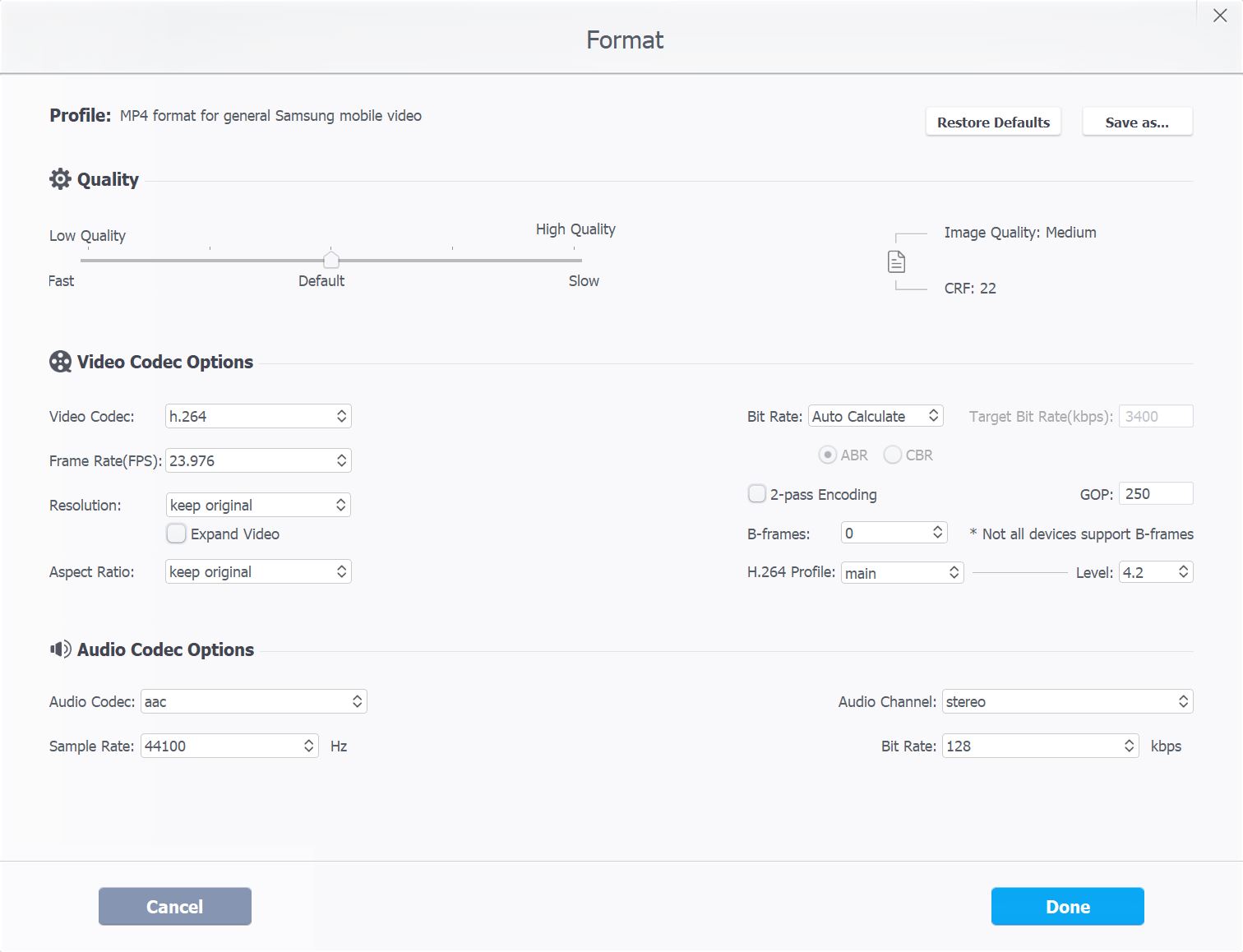Image resolution: width=1243 pixels, height=952 pixels.
Task: Close the Format dialog with X
Action: 1220,16
